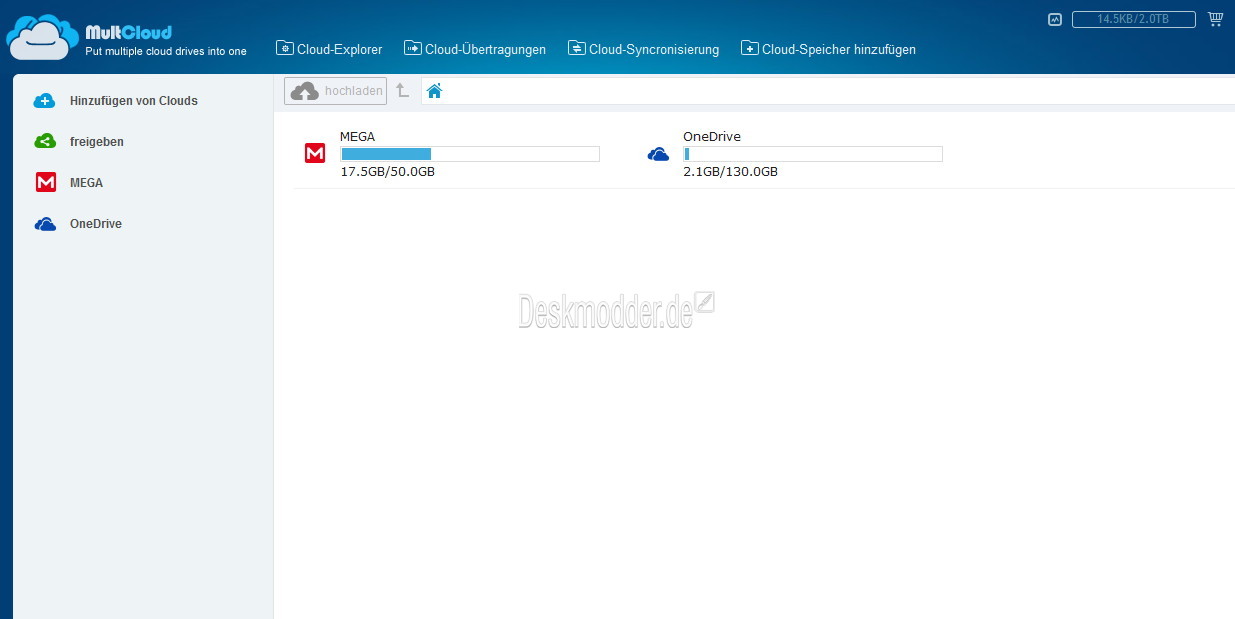
Task: Open the Cloud-Übertragungen tab
Action: click(475, 49)
